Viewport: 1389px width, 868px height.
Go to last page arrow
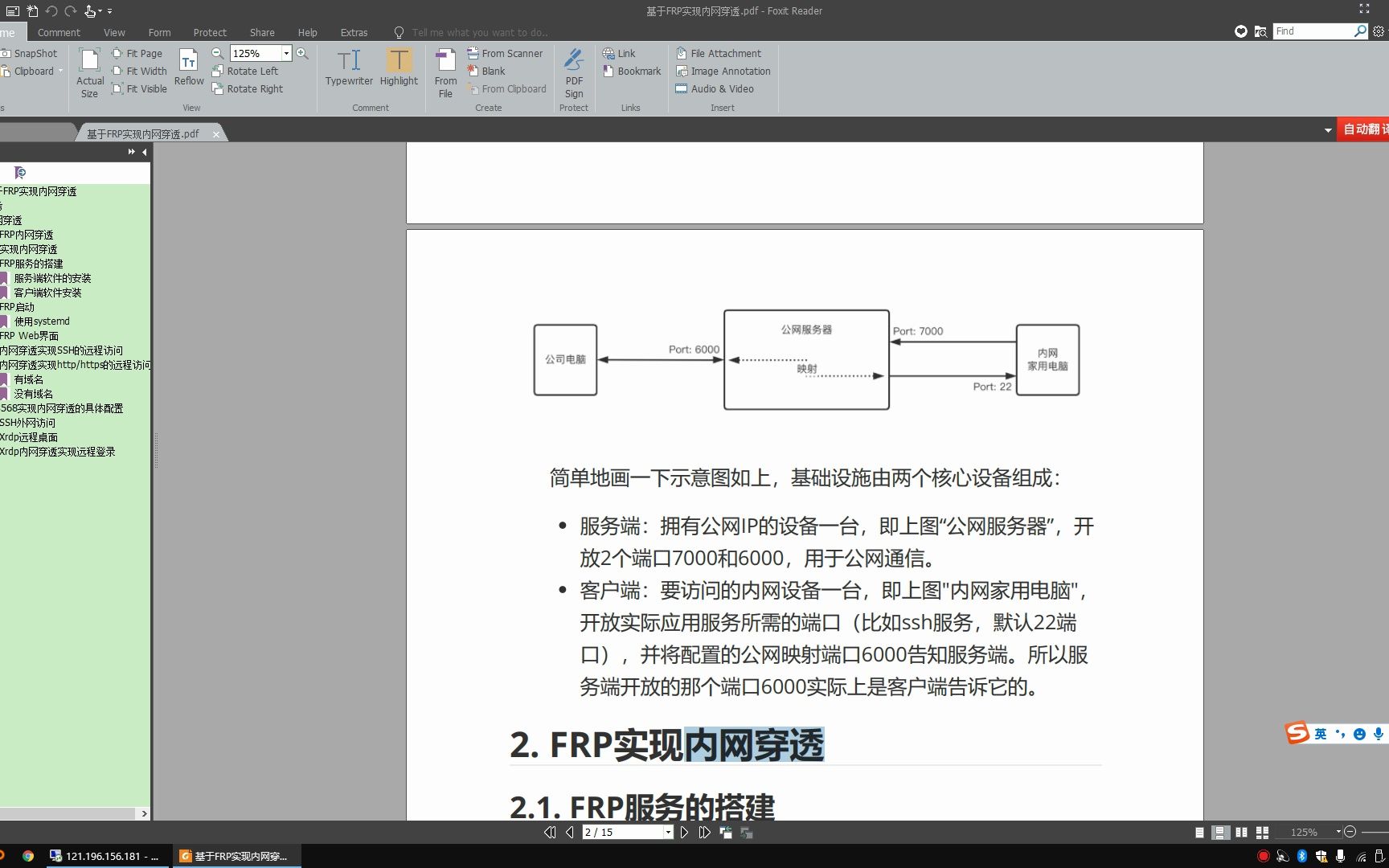[705, 833]
